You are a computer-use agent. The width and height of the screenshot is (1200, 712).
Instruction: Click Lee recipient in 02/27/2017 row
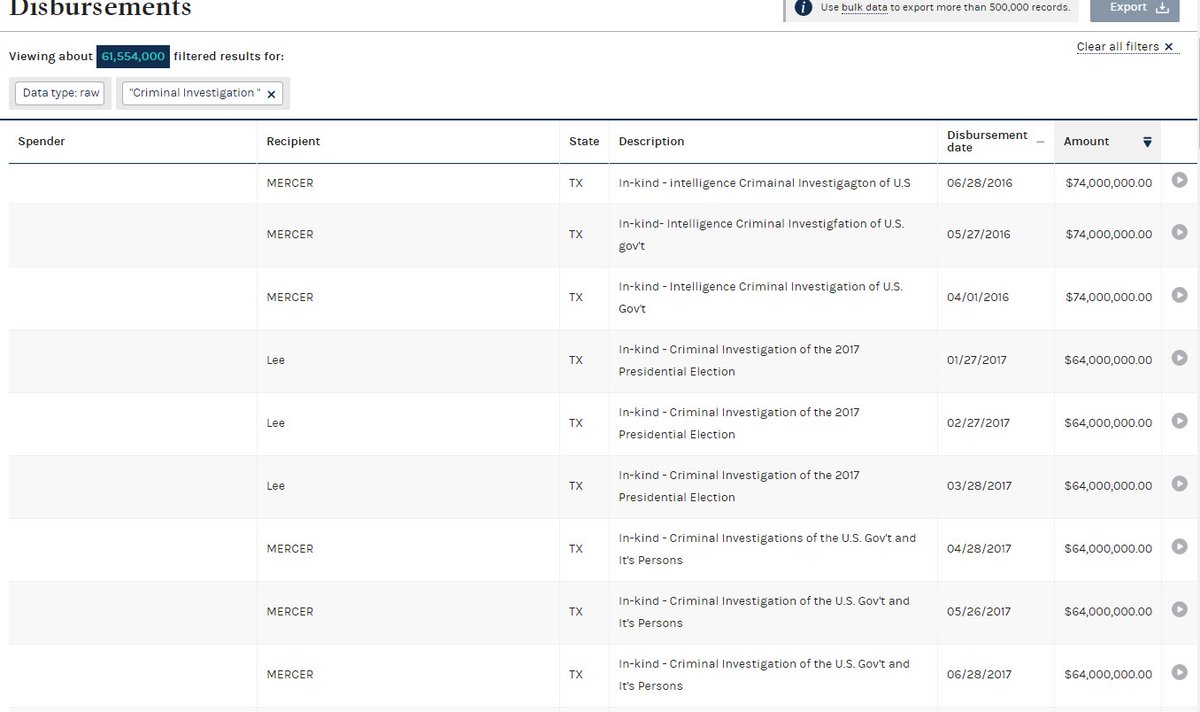click(276, 424)
